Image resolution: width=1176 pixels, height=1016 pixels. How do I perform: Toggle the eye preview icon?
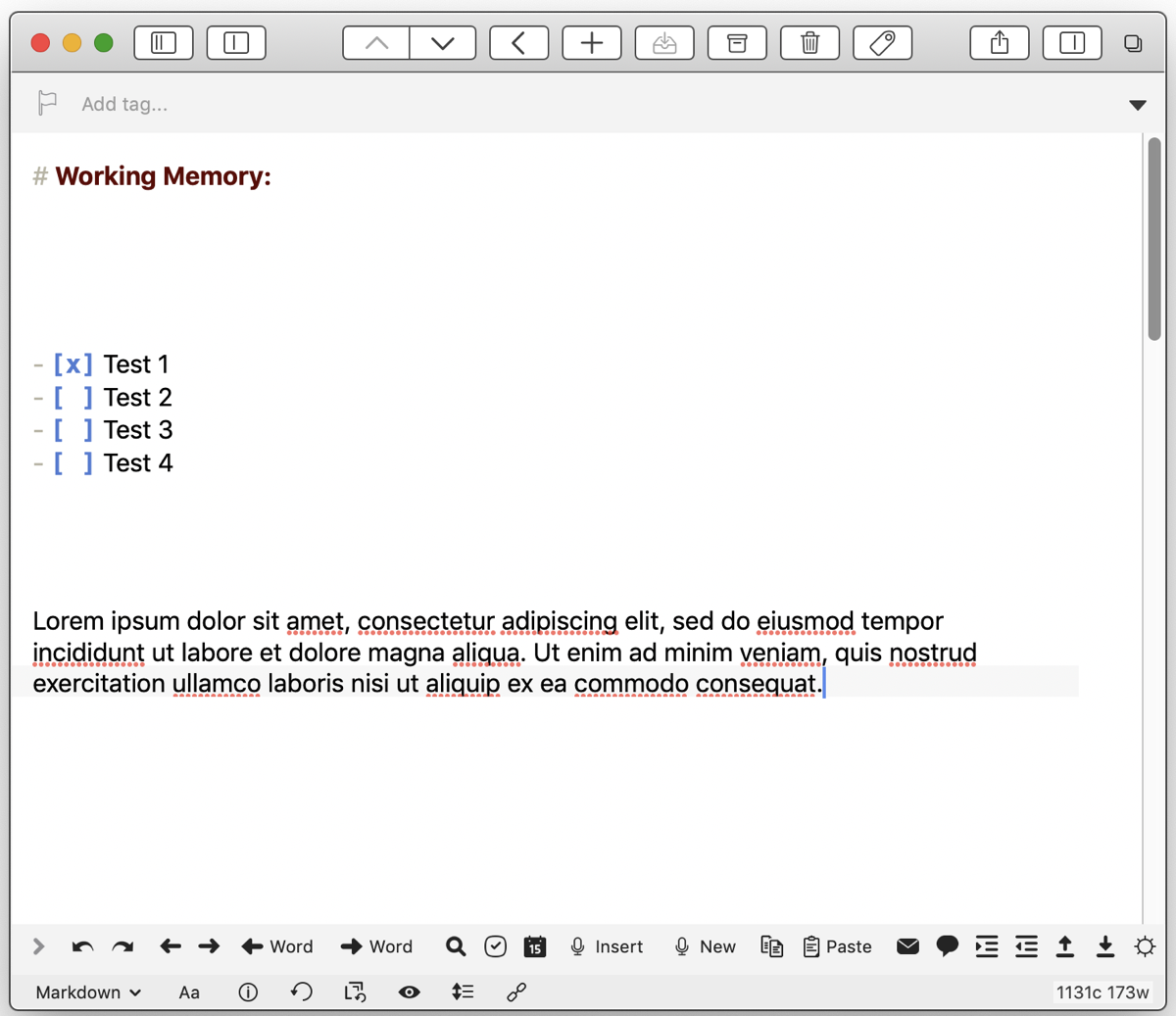[410, 992]
